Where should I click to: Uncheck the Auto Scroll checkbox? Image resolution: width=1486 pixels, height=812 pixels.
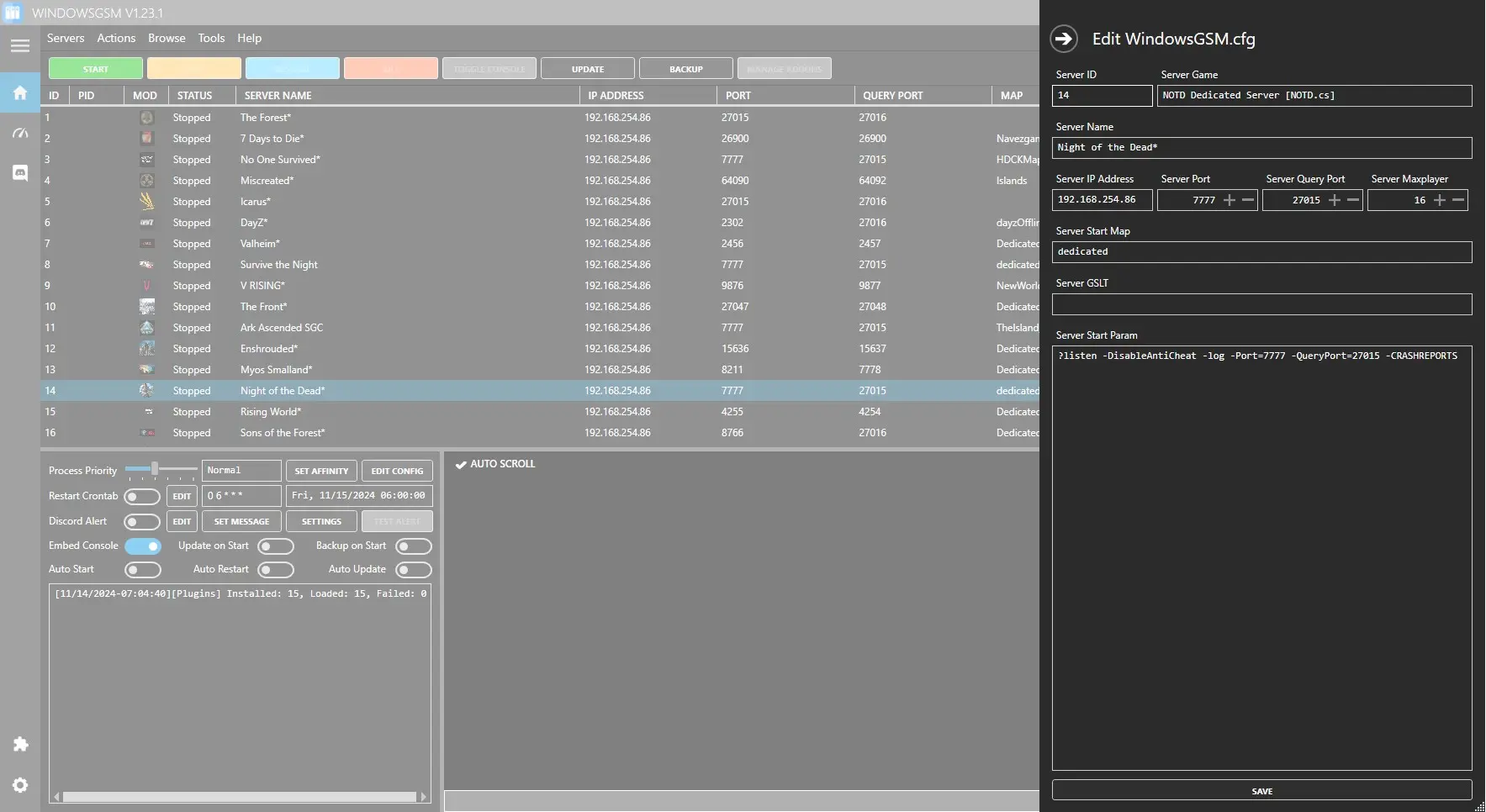(461, 464)
